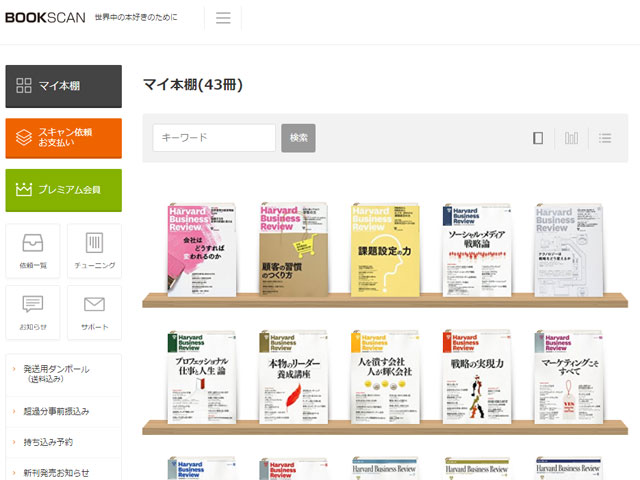The width and height of the screenshot is (640, 480).
Task: Go to マイ本棚 in sidebar
Action: pyautogui.click(x=63, y=86)
